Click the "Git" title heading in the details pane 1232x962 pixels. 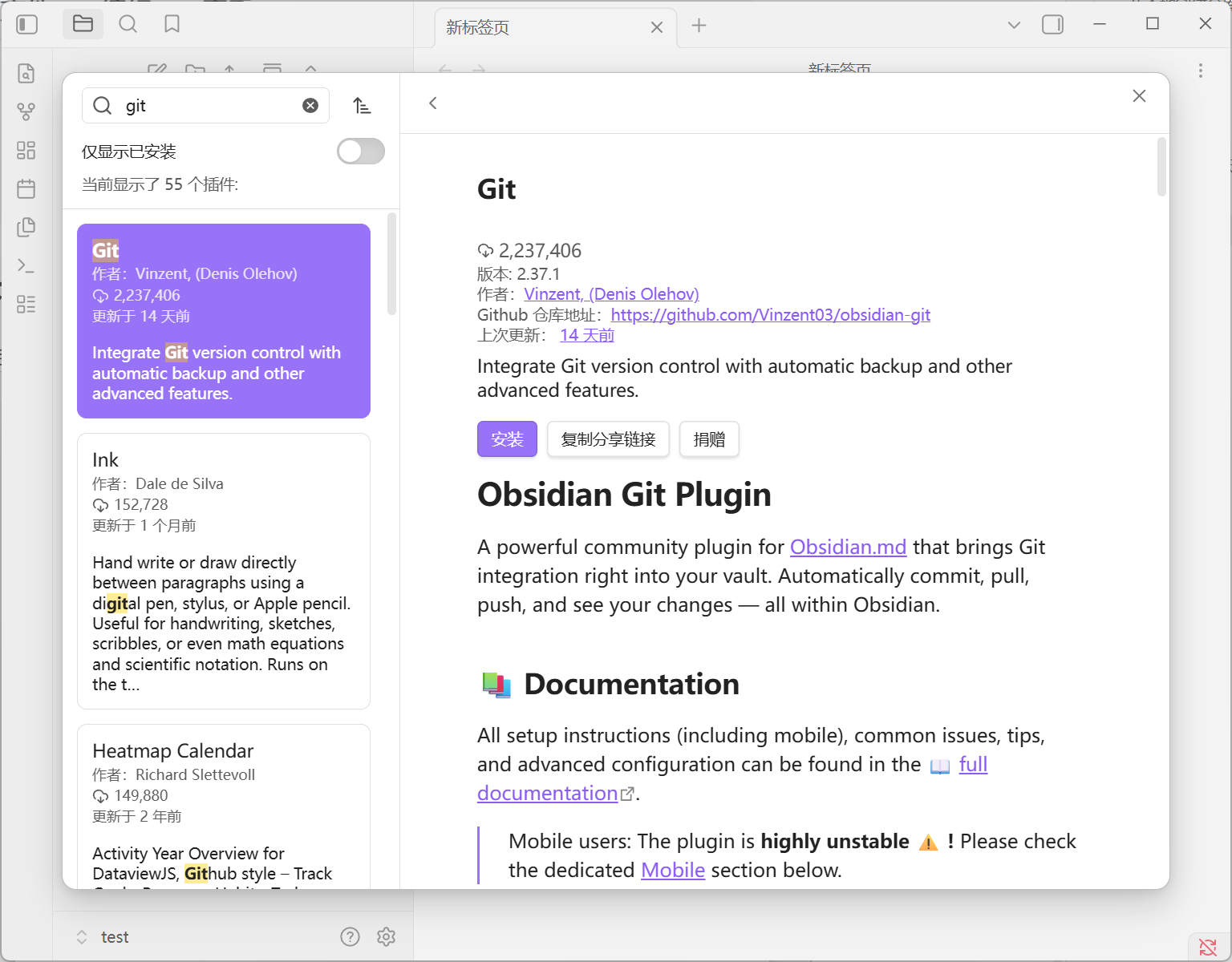[496, 189]
